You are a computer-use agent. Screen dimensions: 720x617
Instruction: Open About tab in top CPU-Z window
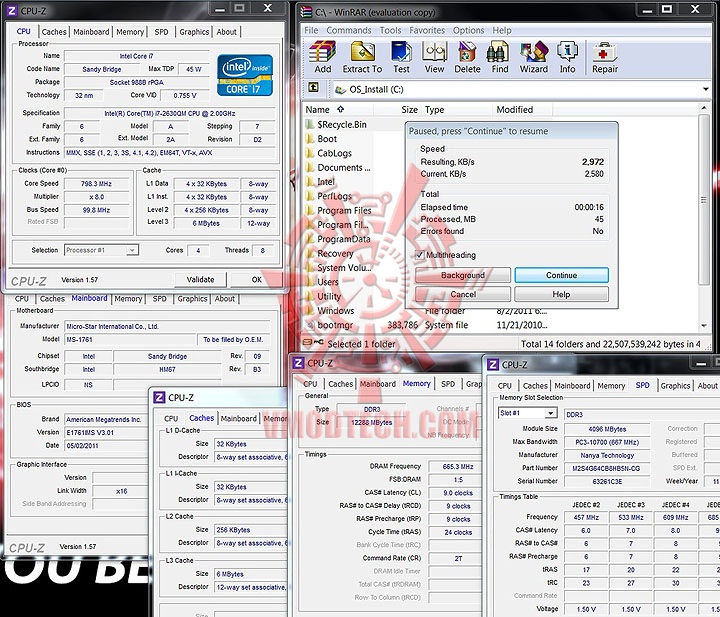pos(226,32)
